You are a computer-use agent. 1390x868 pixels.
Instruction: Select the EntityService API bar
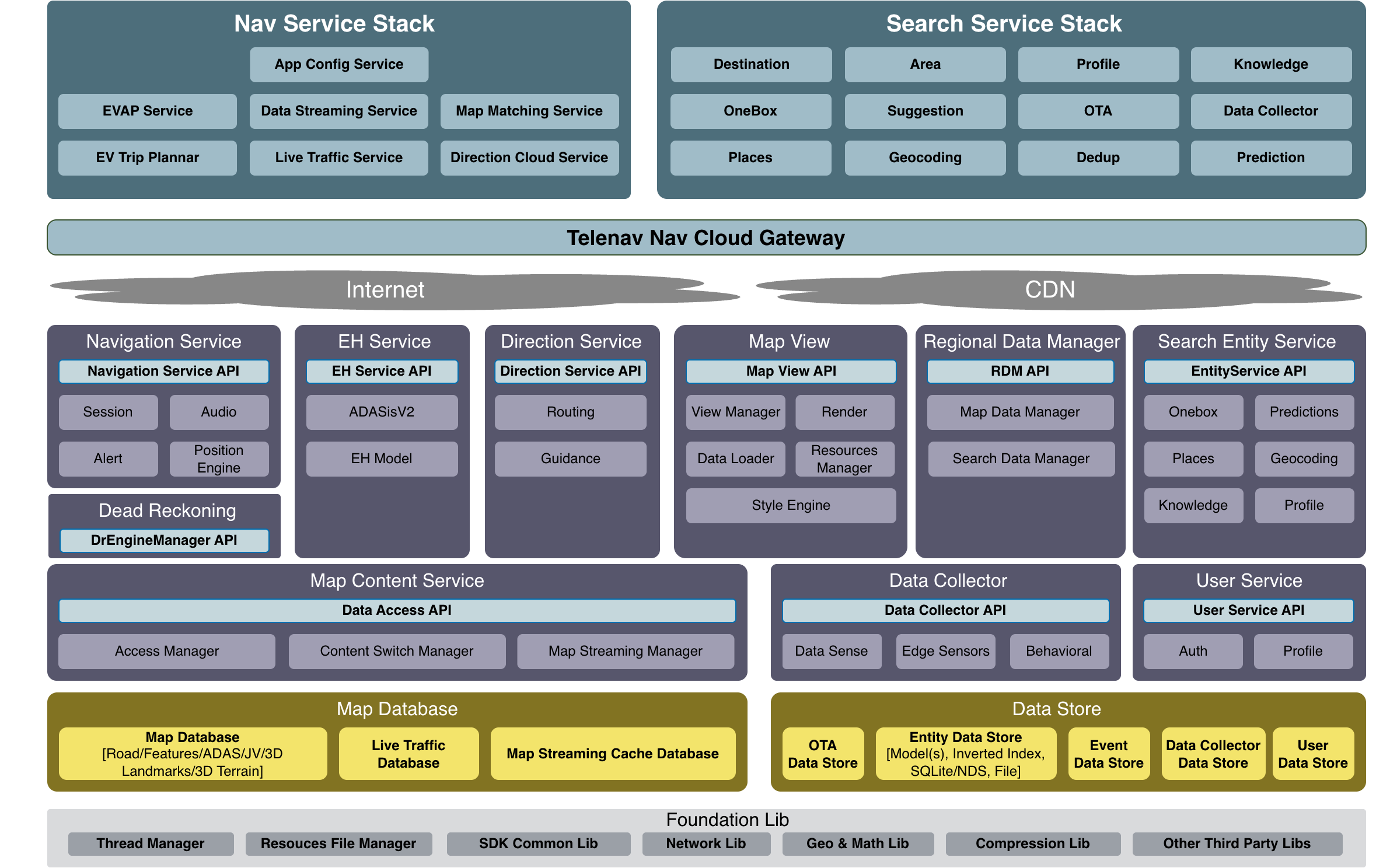(1249, 371)
